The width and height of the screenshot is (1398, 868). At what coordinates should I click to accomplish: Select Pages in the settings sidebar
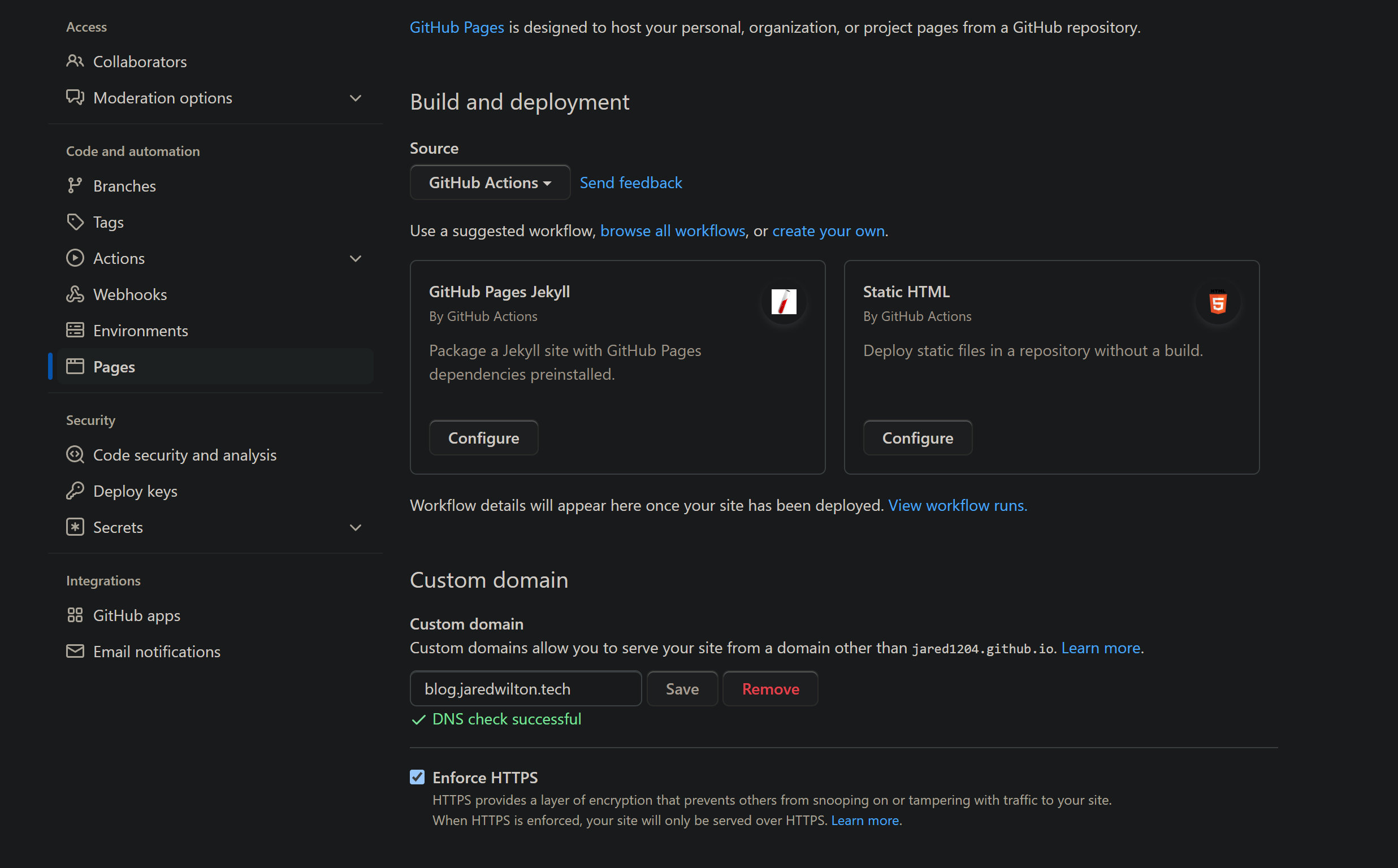tap(114, 366)
